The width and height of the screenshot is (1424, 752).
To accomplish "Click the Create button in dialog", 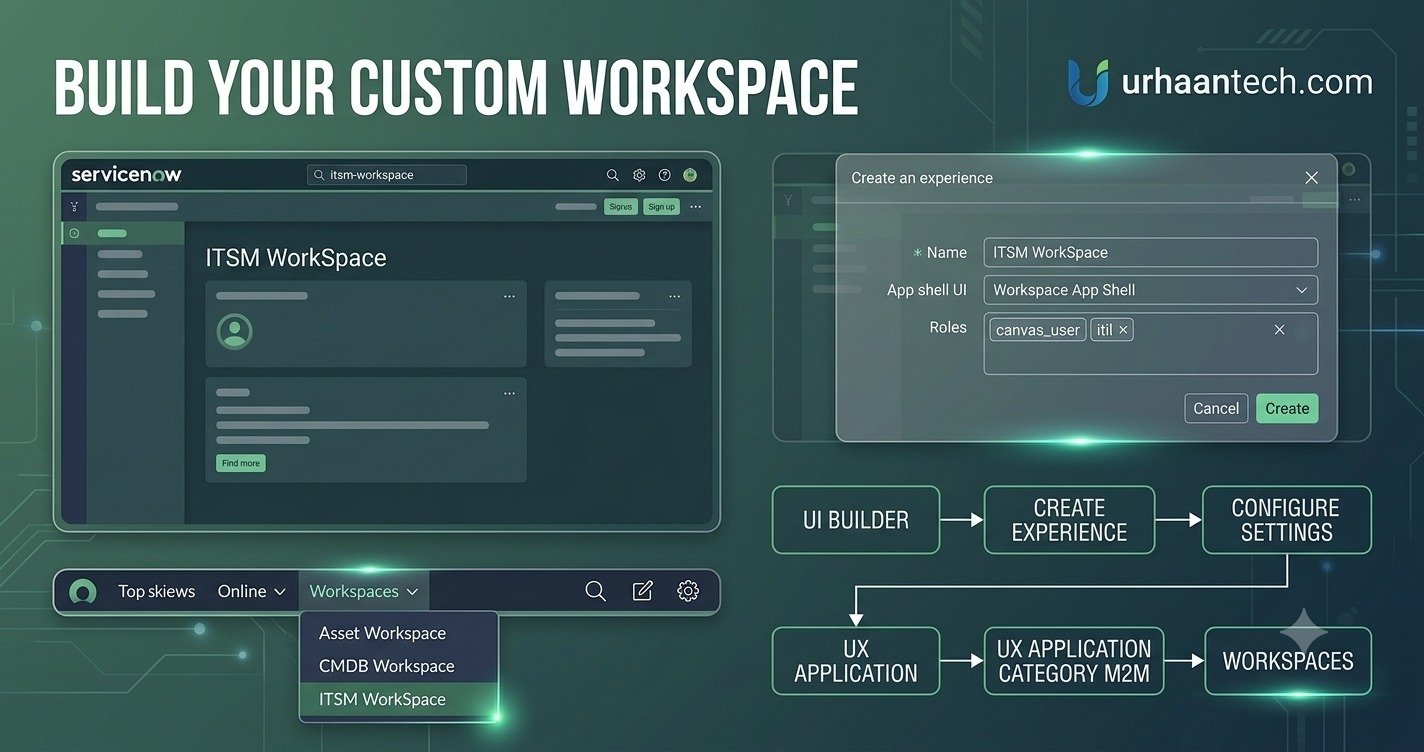I will 1287,408.
